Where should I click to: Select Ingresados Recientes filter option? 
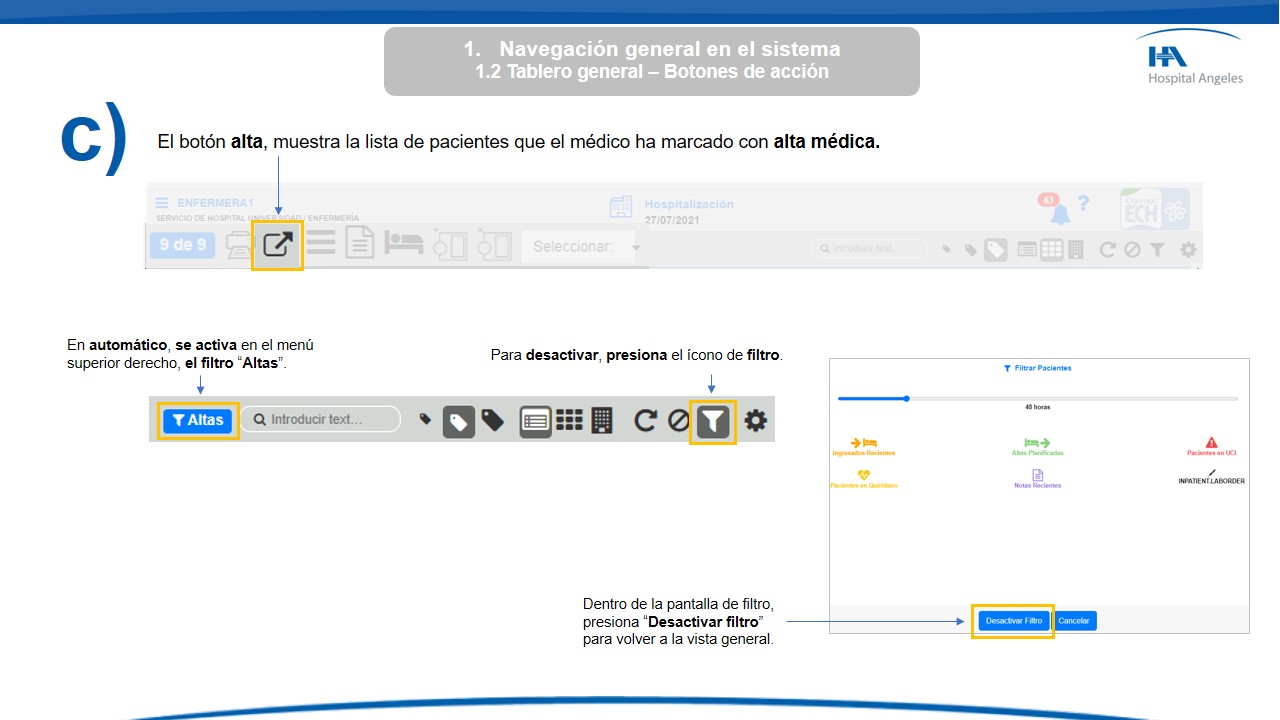tap(864, 446)
